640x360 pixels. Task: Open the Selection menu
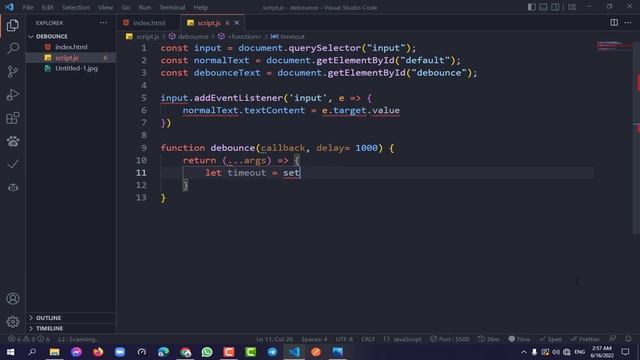click(76, 7)
